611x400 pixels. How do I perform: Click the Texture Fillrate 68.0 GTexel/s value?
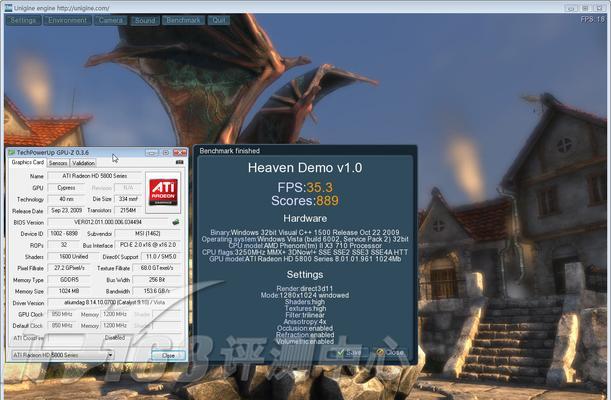[x=157, y=268]
